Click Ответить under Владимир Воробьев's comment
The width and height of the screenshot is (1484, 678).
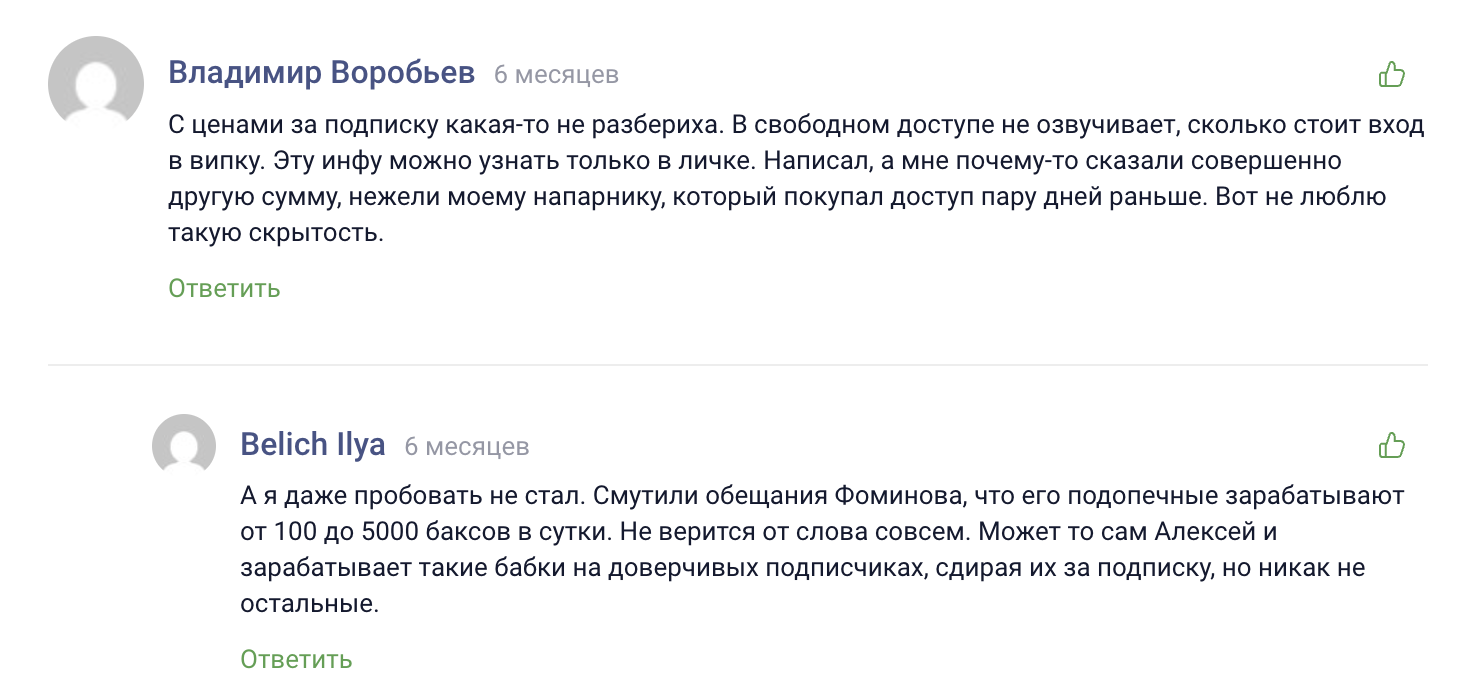coord(223,288)
